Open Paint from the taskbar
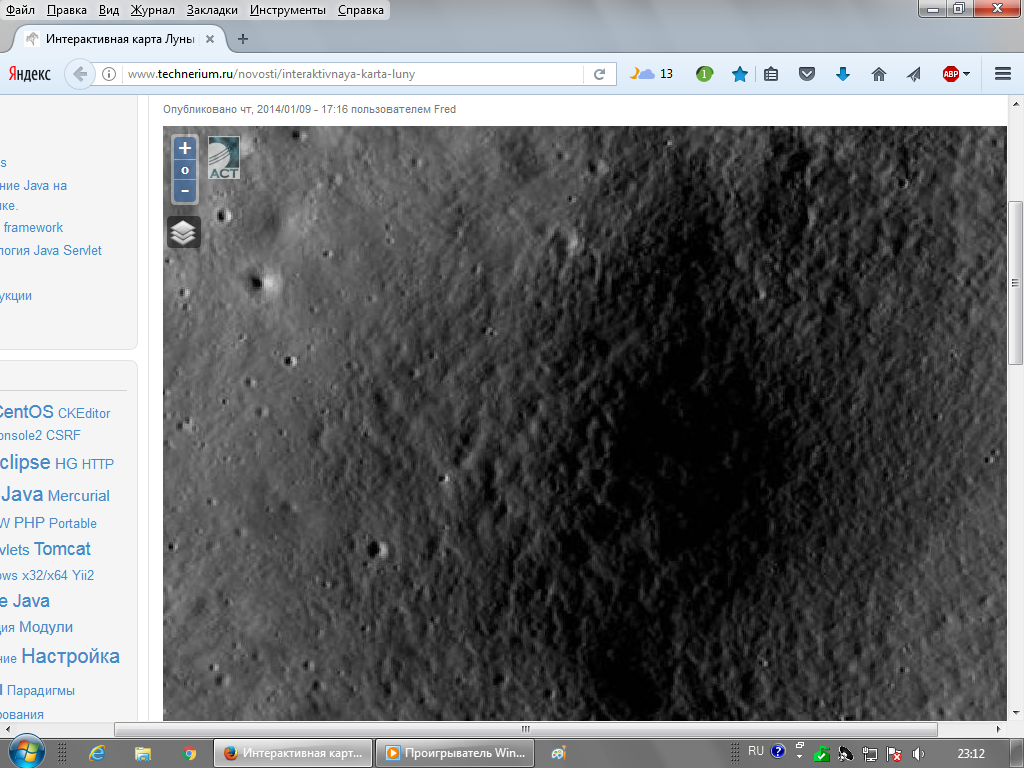The width and height of the screenshot is (1024, 768). [558, 754]
